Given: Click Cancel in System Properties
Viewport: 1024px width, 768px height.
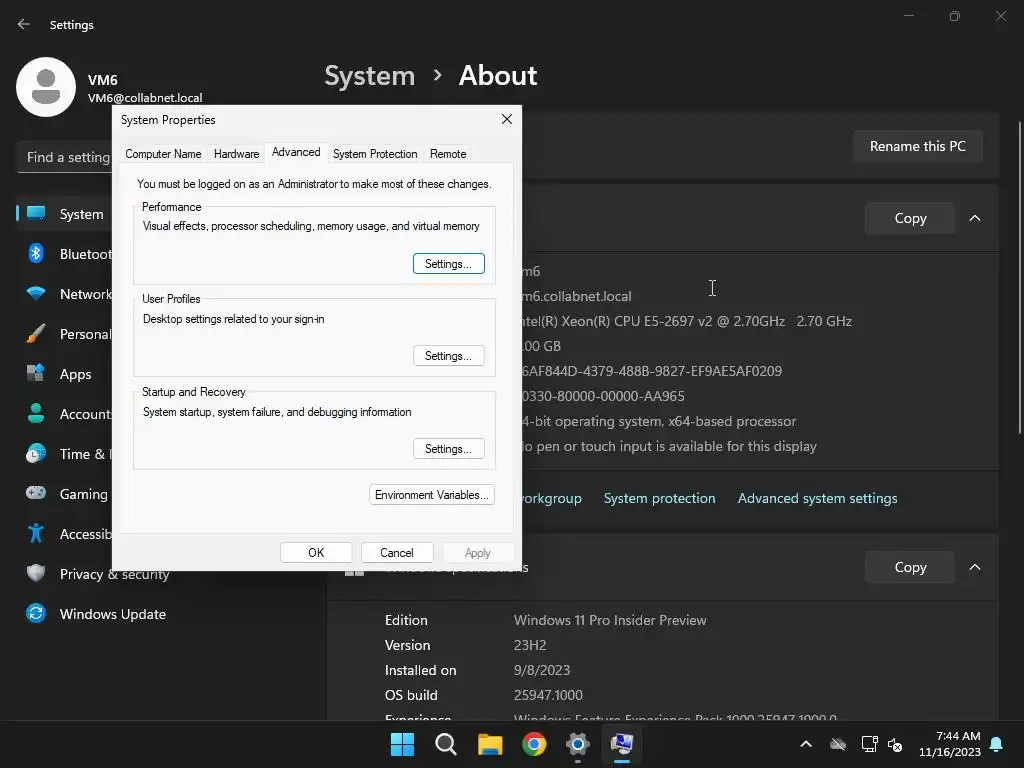Looking at the screenshot, I should click(397, 552).
